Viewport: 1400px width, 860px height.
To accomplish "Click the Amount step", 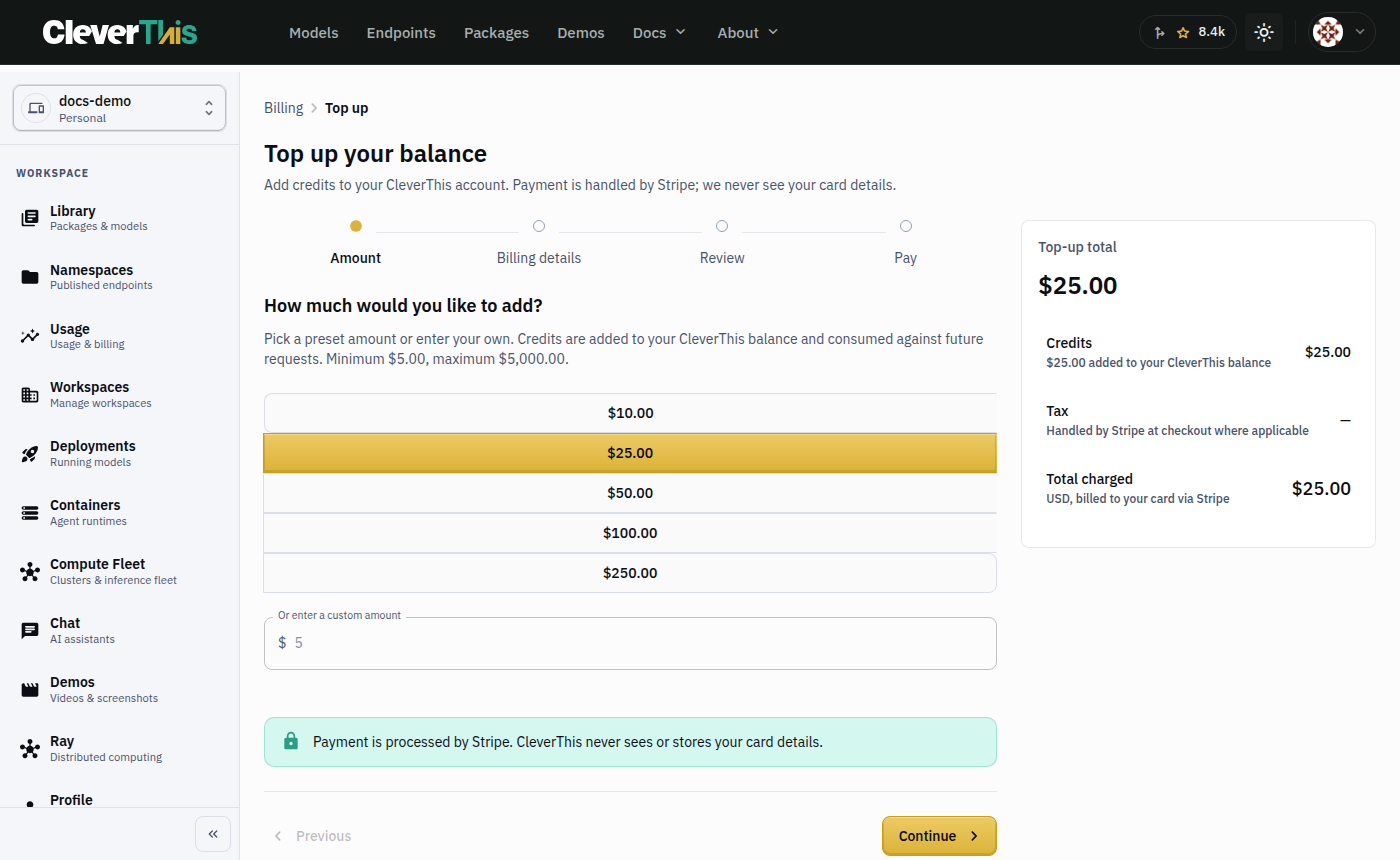I will click(x=356, y=242).
